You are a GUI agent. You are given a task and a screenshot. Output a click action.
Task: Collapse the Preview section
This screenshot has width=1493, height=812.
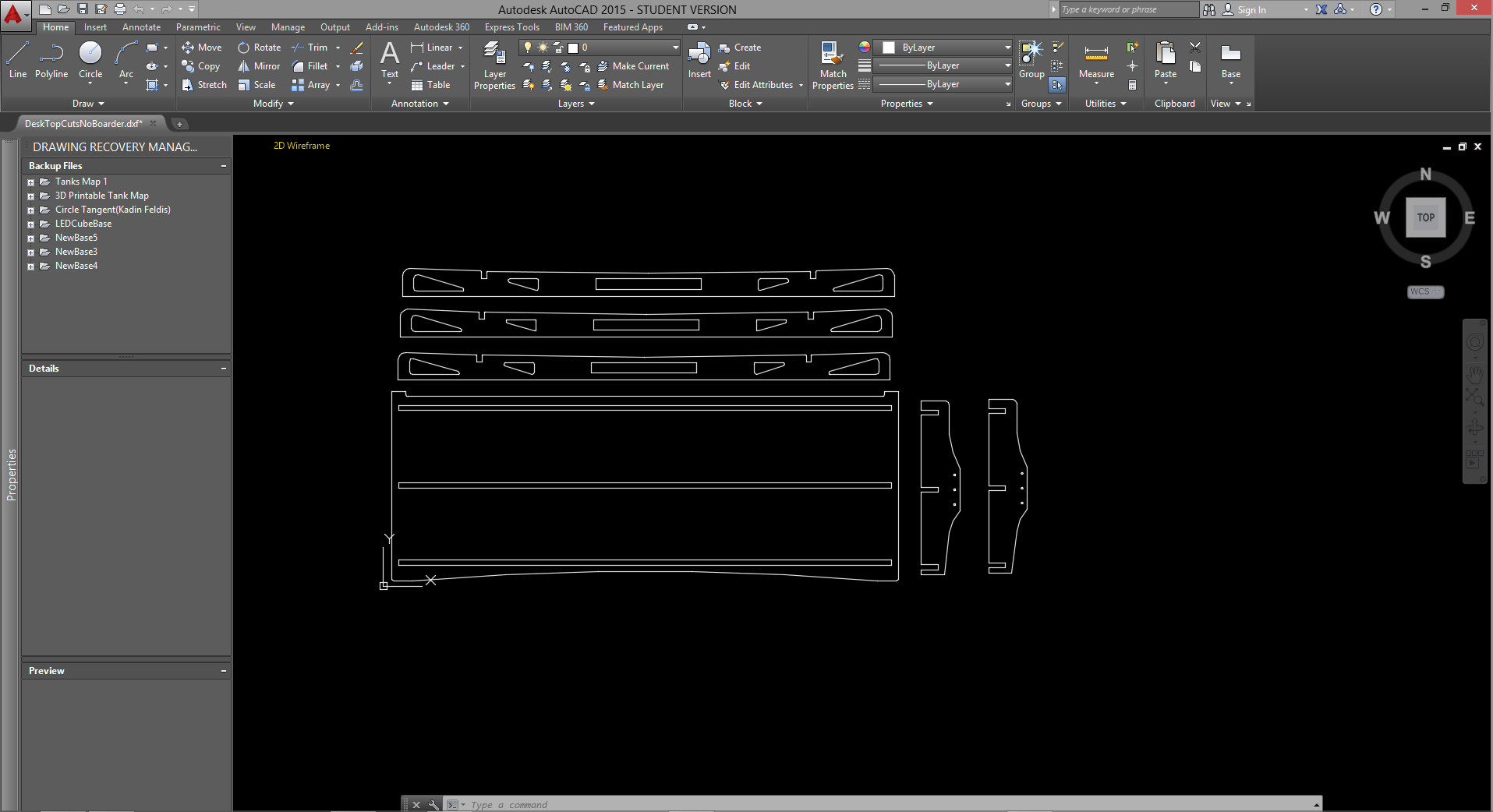pyautogui.click(x=224, y=671)
